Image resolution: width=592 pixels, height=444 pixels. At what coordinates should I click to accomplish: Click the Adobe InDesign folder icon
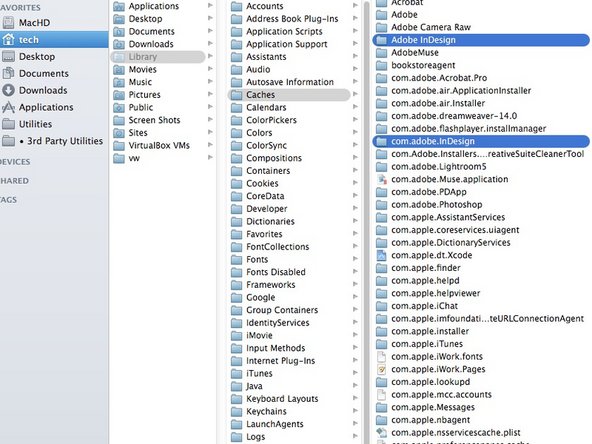pos(382,40)
